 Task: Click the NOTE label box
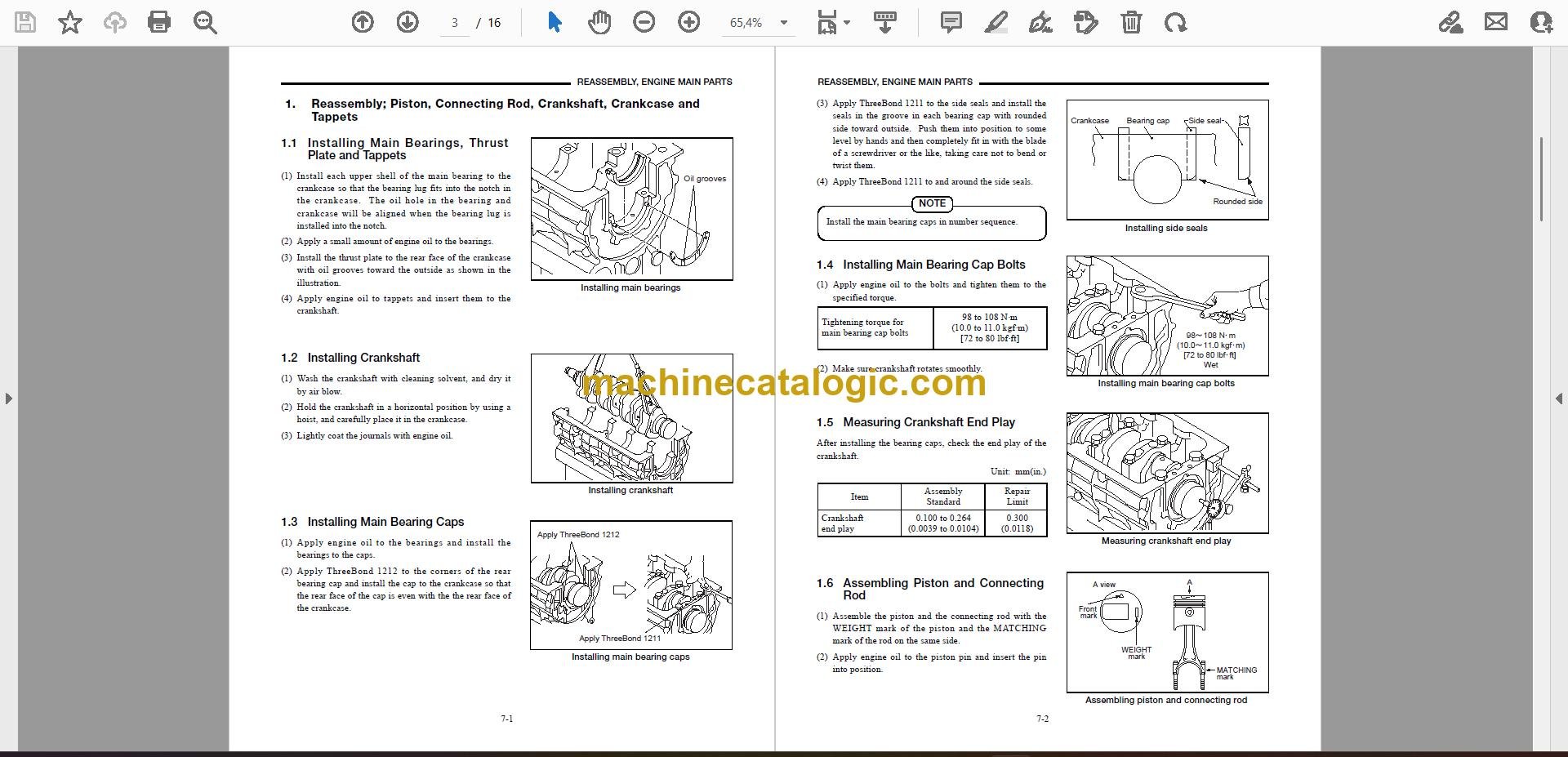point(932,203)
